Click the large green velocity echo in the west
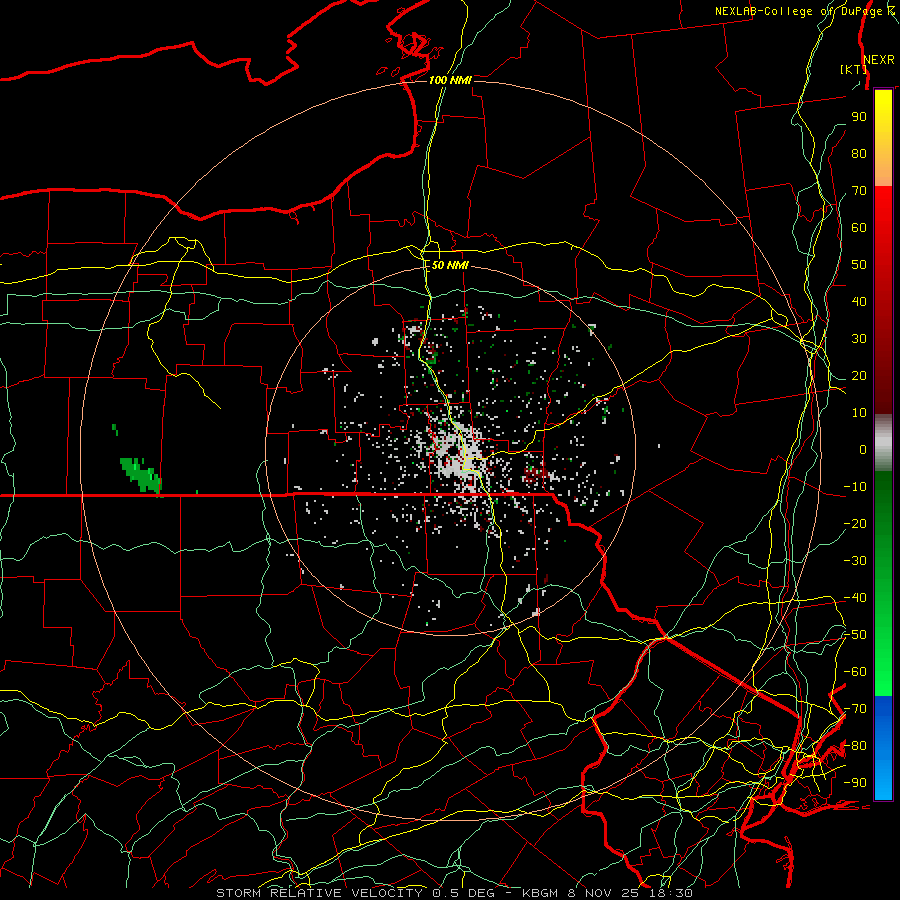Screen dimensions: 900x900 pos(141,474)
